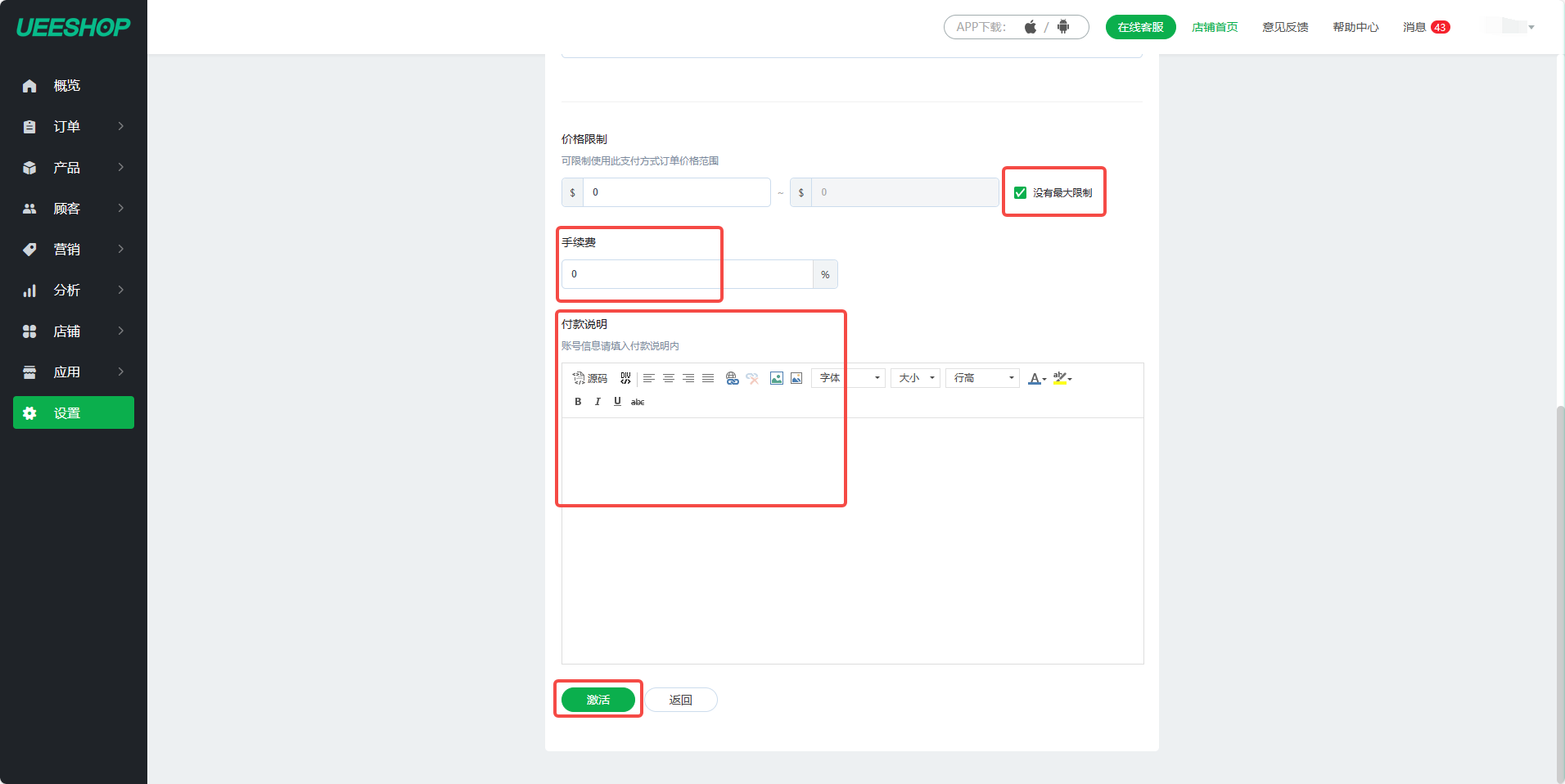Click the DIV block insert icon
Viewport: 1565px width, 784px height.
(x=625, y=378)
